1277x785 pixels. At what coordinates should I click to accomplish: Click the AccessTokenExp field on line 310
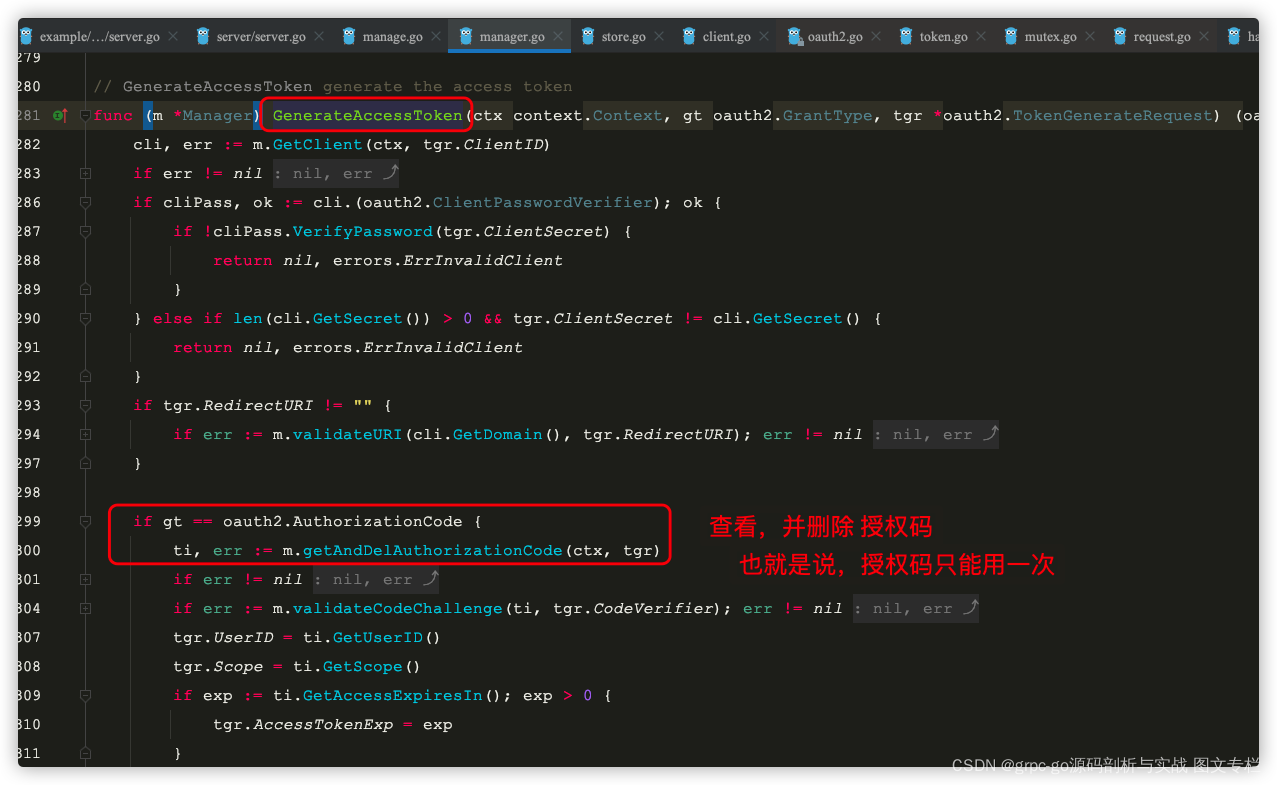(323, 725)
